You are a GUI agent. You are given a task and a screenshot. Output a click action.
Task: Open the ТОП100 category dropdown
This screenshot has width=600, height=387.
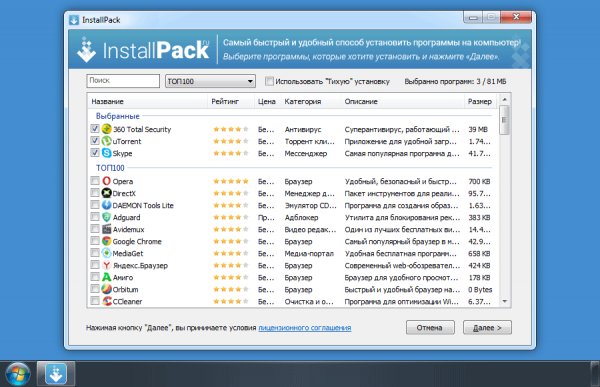[x=210, y=81]
